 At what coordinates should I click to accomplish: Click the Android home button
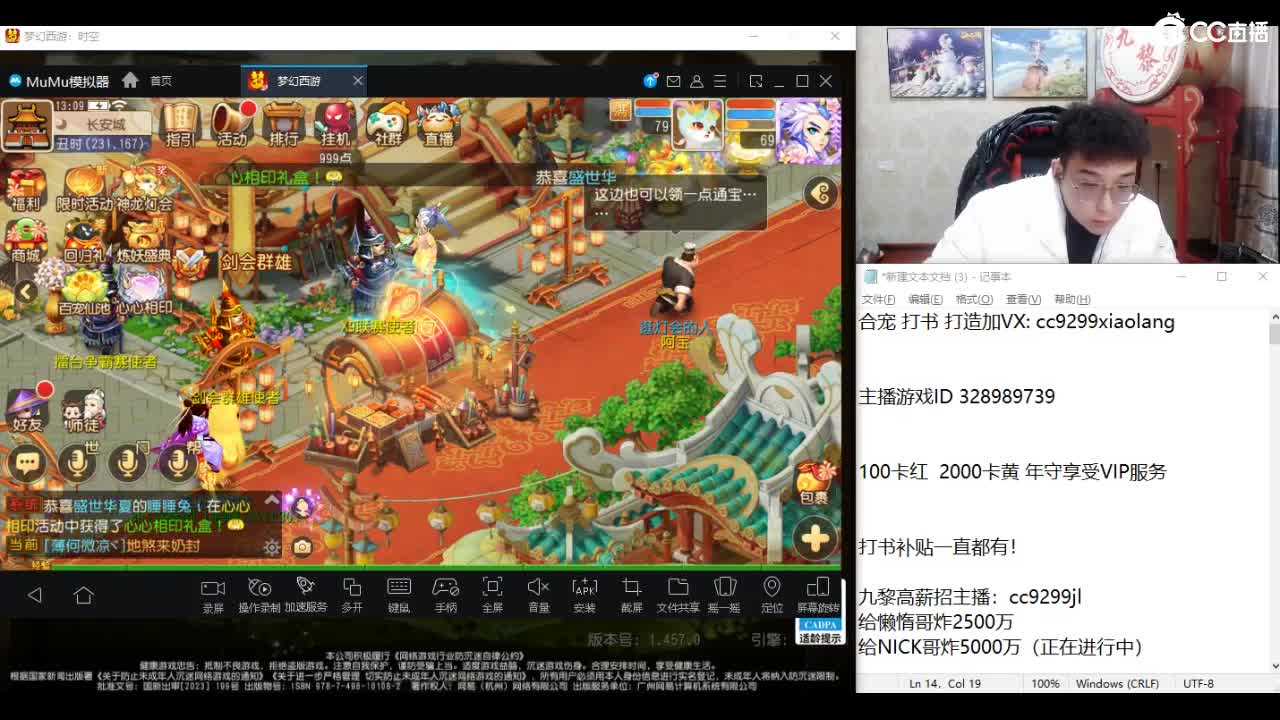pyautogui.click(x=83, y=595)
